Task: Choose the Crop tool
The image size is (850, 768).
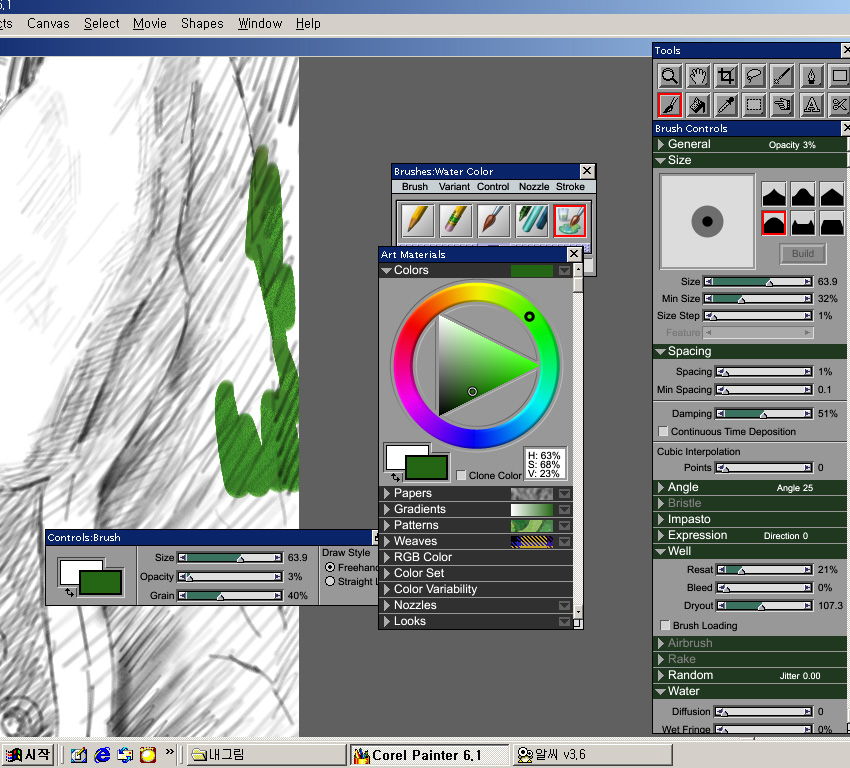Action: point(727,76)
